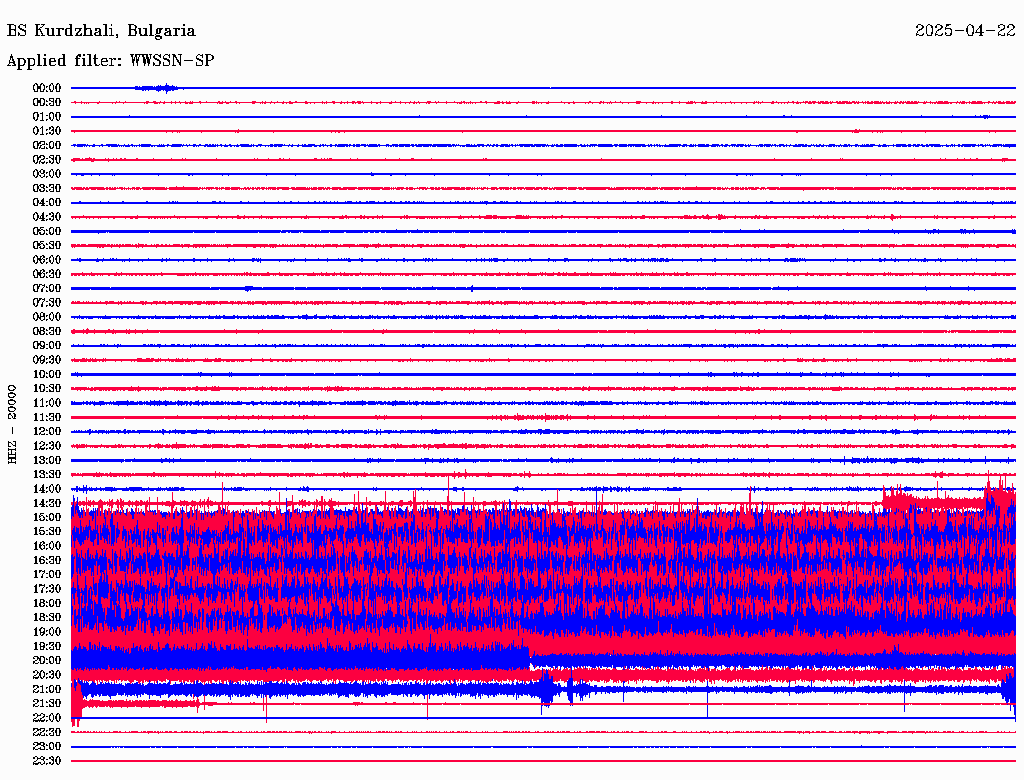
Task: Click the vertical HHZ - 20000 axis label
Action: point(13,423)
